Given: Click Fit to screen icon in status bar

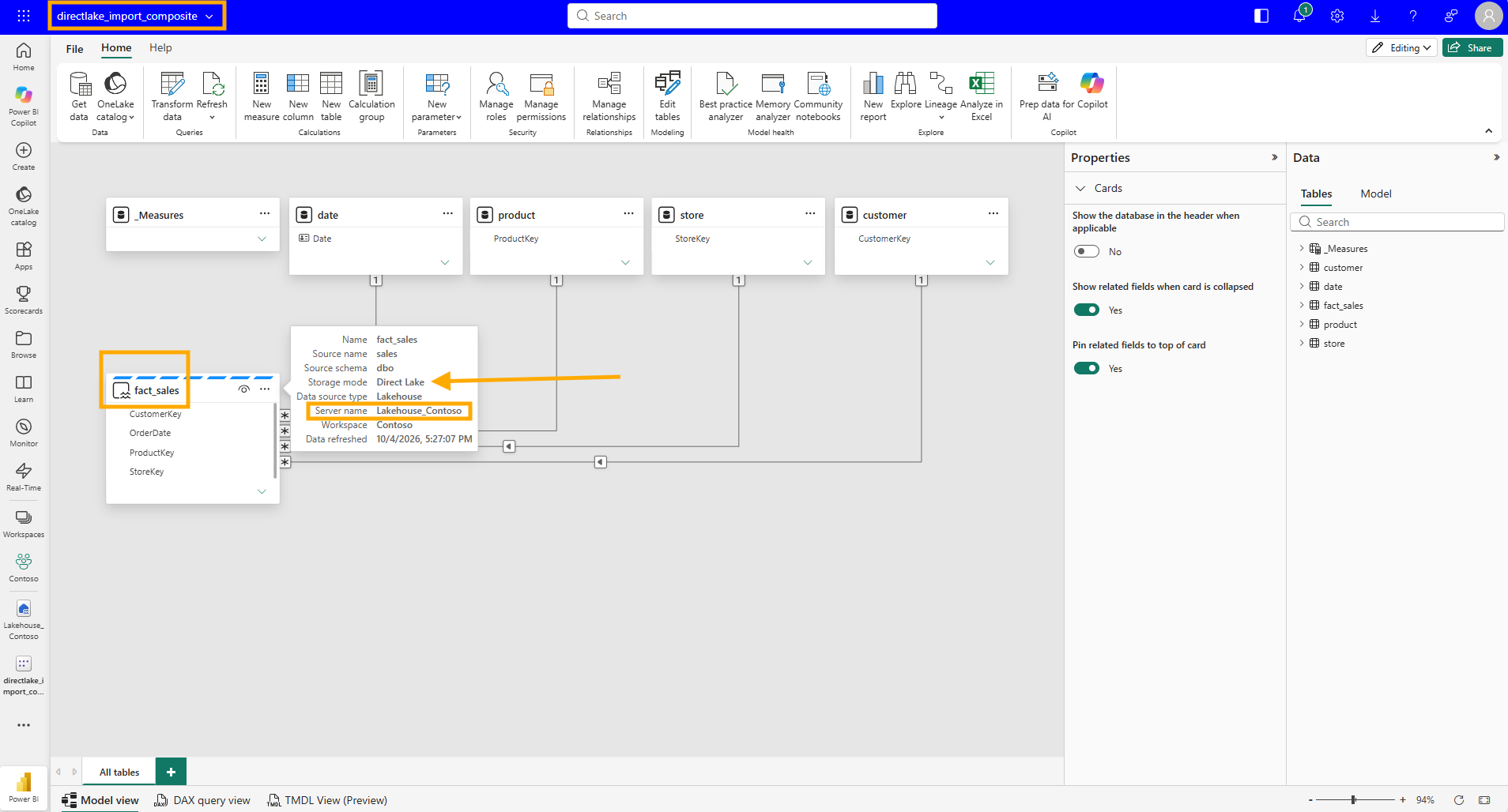Looking at the screenshot, I should pyautogui.click(x=1484, y=800).
